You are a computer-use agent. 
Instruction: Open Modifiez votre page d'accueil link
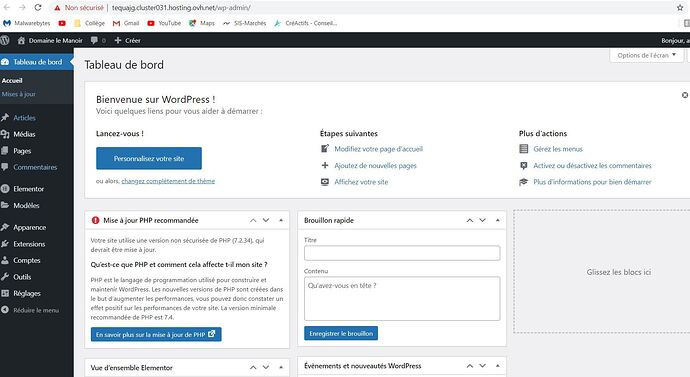point(378,149)
